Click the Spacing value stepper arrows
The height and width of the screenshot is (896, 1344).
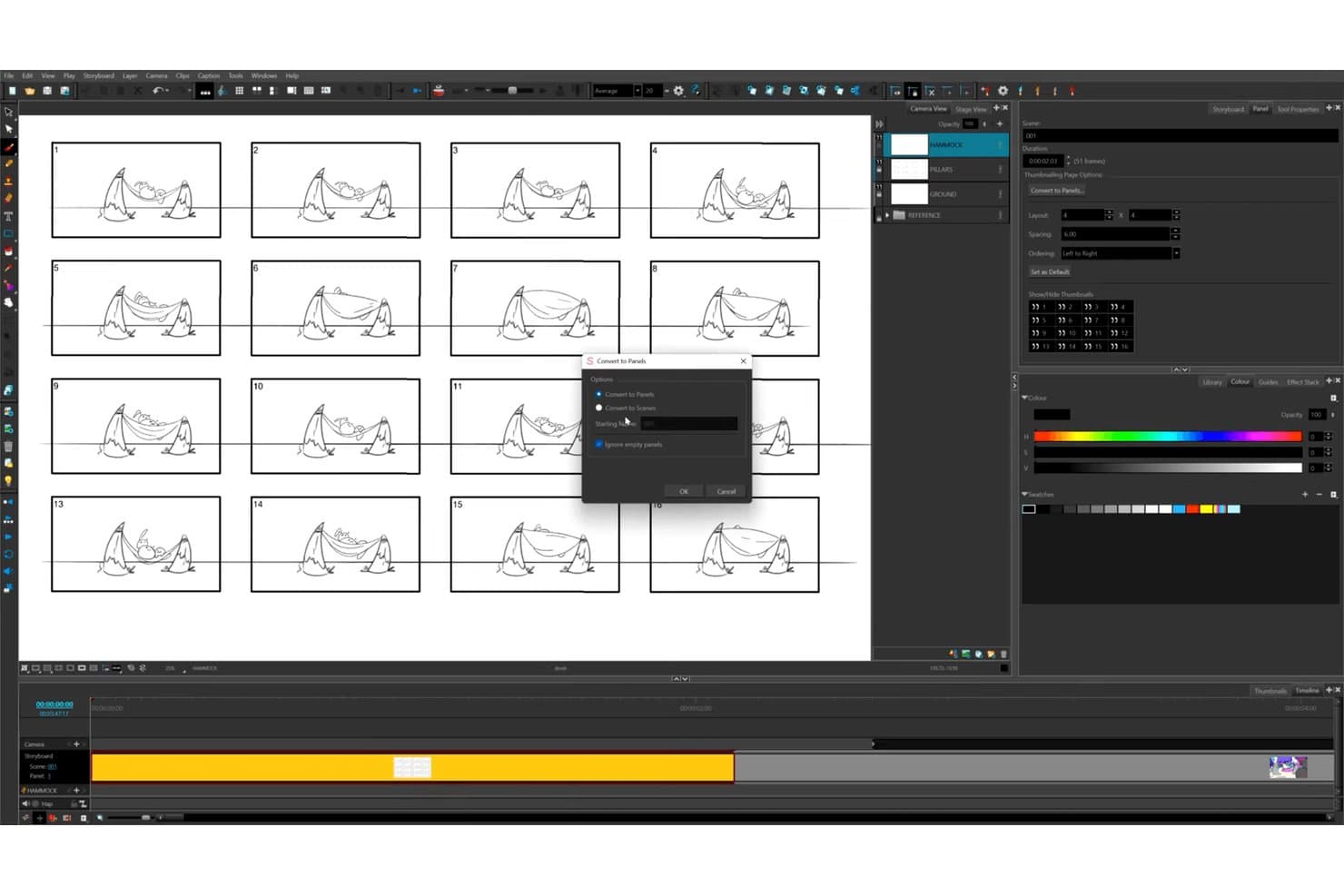pos(1176,233)
